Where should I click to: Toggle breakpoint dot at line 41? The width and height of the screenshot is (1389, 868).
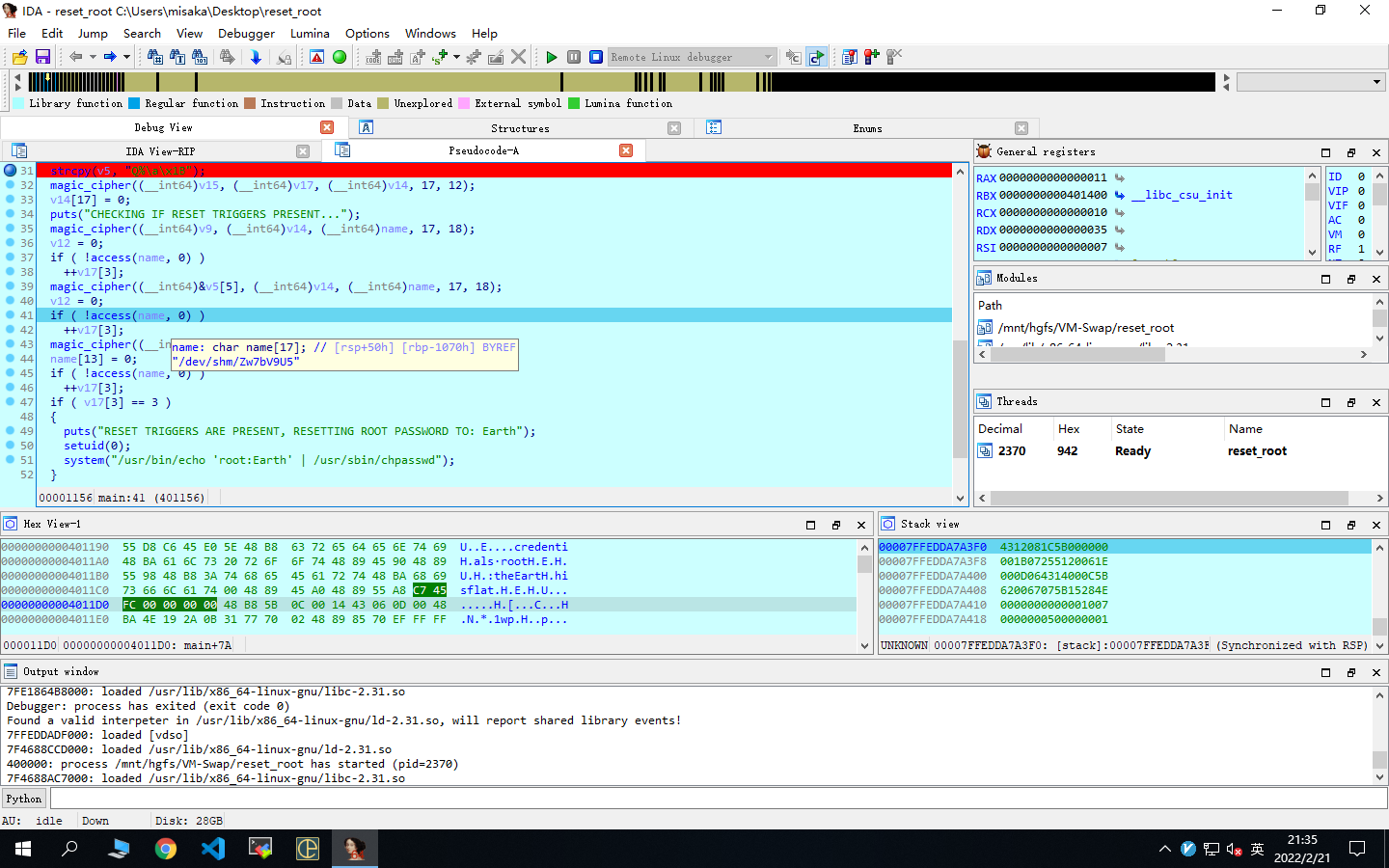coord(11,315)
